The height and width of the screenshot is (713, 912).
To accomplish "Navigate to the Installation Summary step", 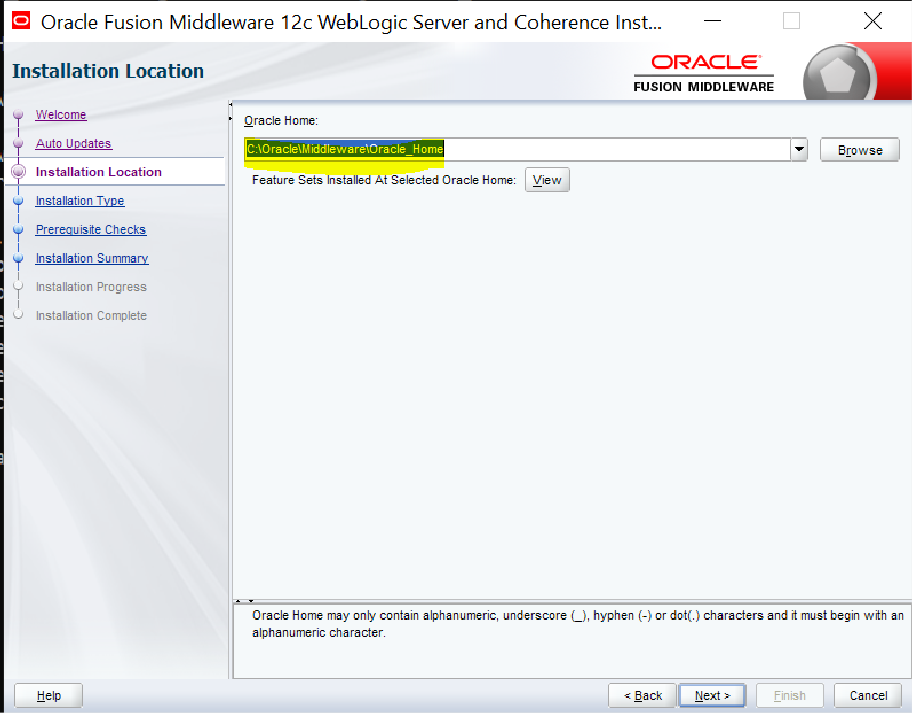I will pyautogui.click(x=92, y=258).
